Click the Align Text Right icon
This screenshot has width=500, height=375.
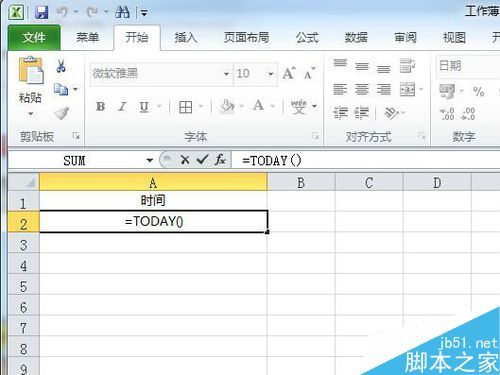coord(383,89)
